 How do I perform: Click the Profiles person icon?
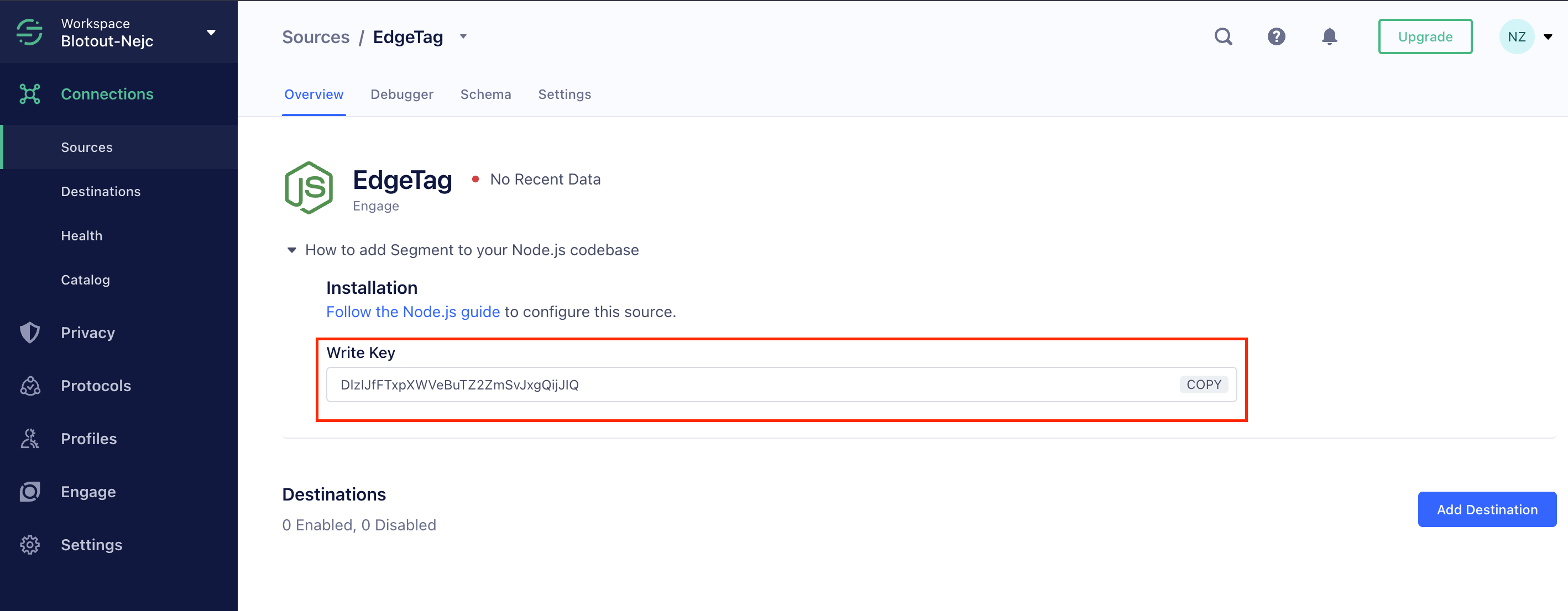coord(29,439)
